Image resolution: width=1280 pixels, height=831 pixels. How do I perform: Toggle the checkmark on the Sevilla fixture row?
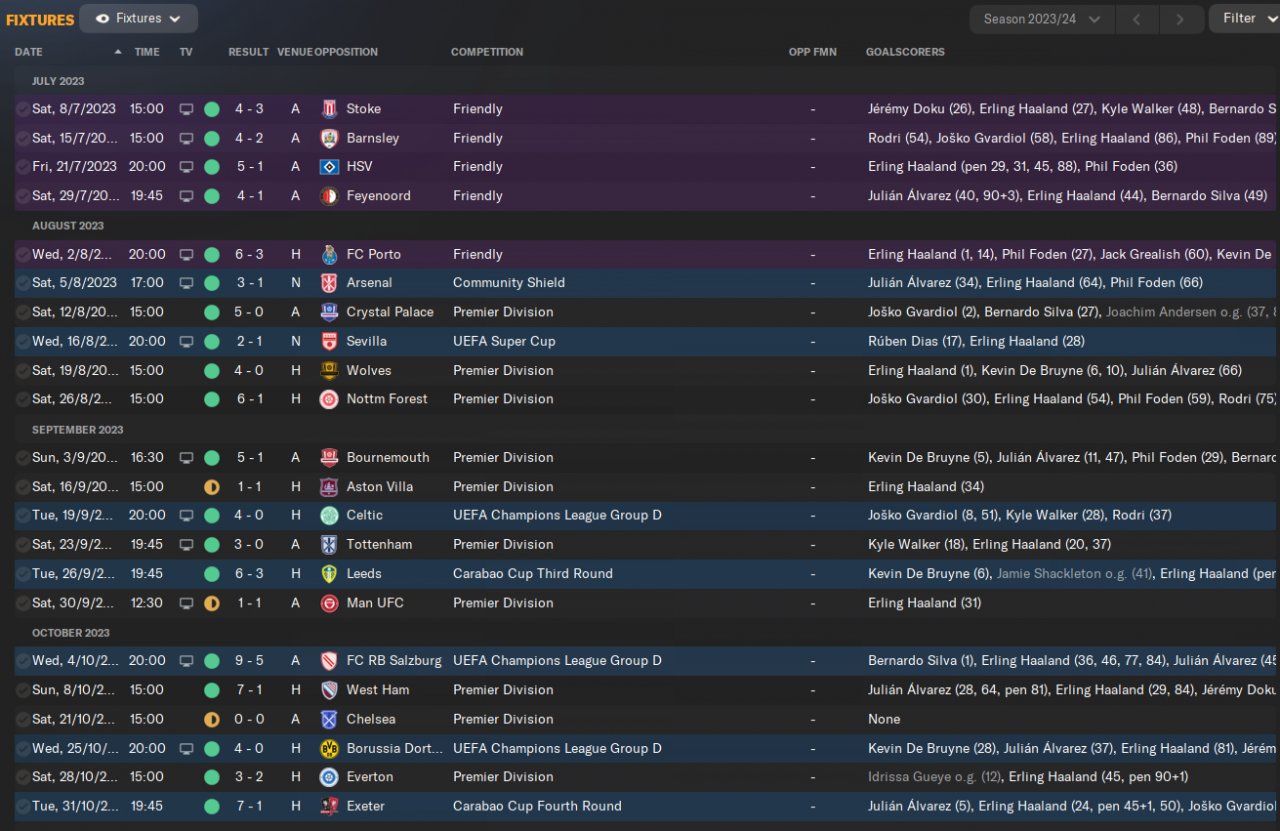click(22, 341)
